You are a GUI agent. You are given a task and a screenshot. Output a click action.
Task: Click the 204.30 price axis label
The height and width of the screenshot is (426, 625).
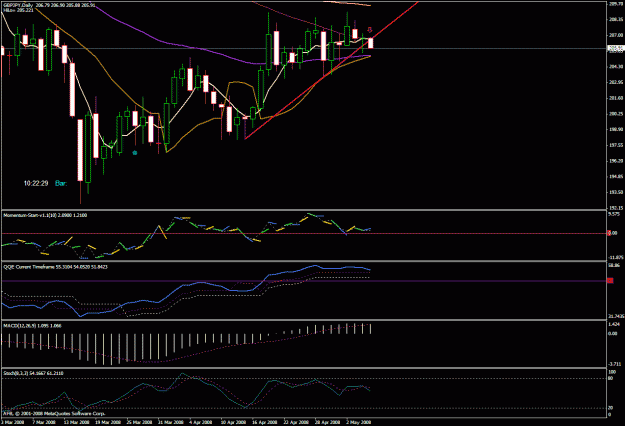616,67
